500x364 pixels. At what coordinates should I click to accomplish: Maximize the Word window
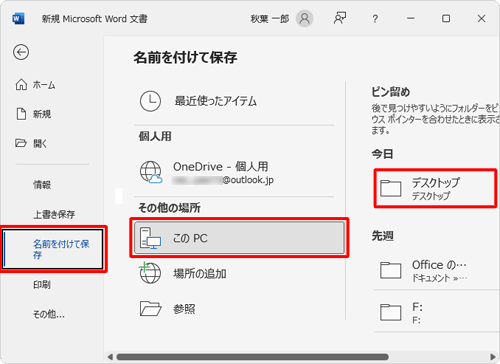tap(446, 19)
